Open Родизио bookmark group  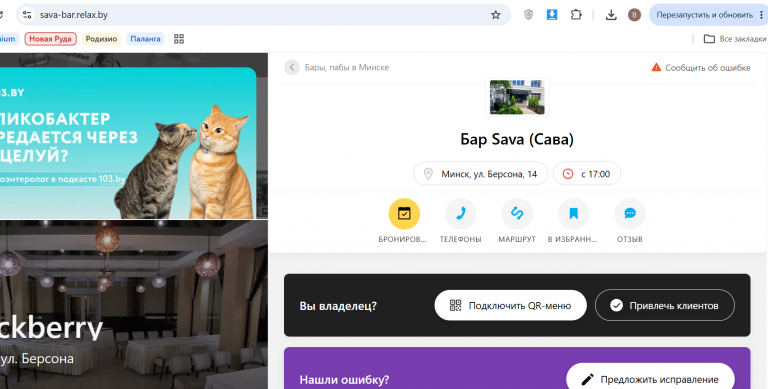[x=101, y=39]
